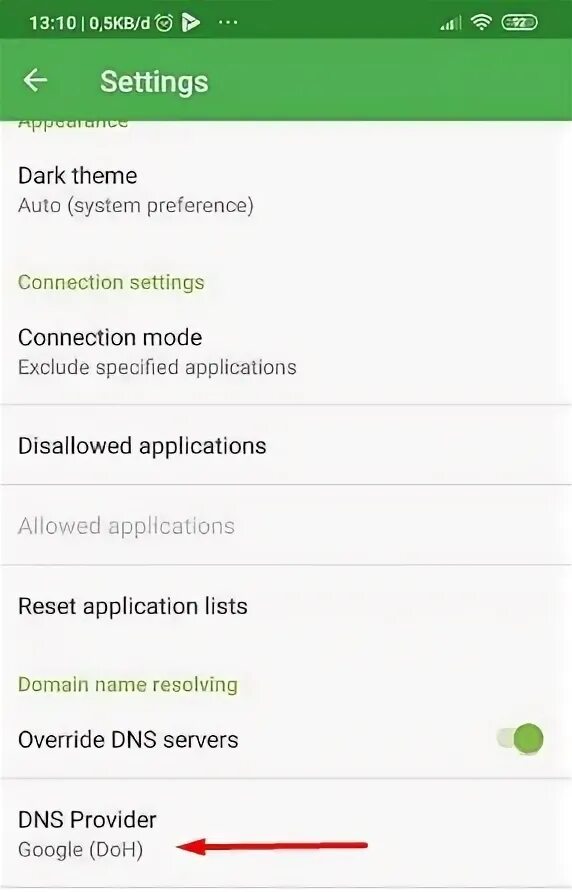Tap the Settings title text
Image resolution: width=572 pixels, height=892 pixels.
pyautogui.click(x=154, y=81)
